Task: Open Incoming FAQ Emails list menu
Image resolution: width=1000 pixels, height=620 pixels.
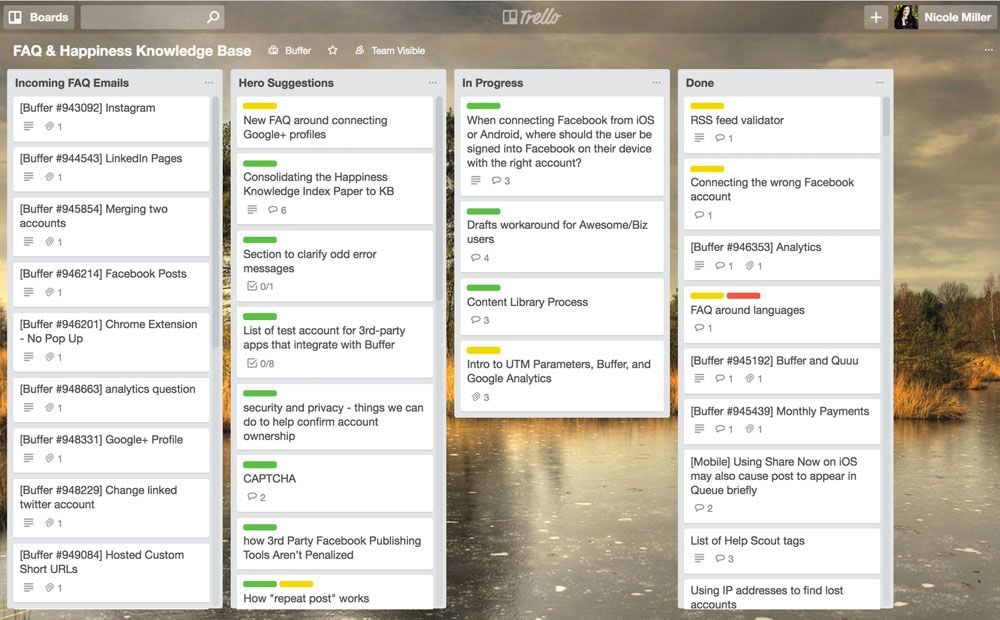Action: pyautogui.click(x=209, y=83)
